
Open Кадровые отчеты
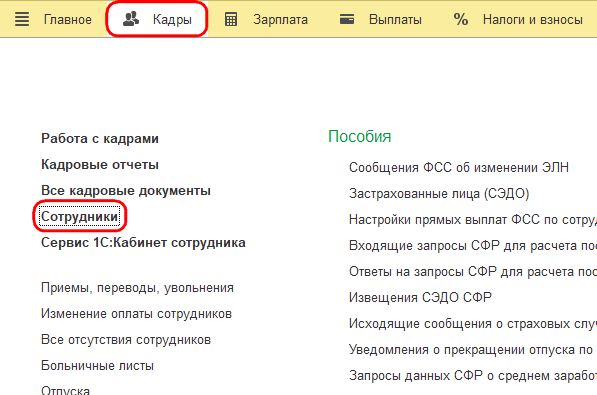pyautogui.click(x=100, y=165)
